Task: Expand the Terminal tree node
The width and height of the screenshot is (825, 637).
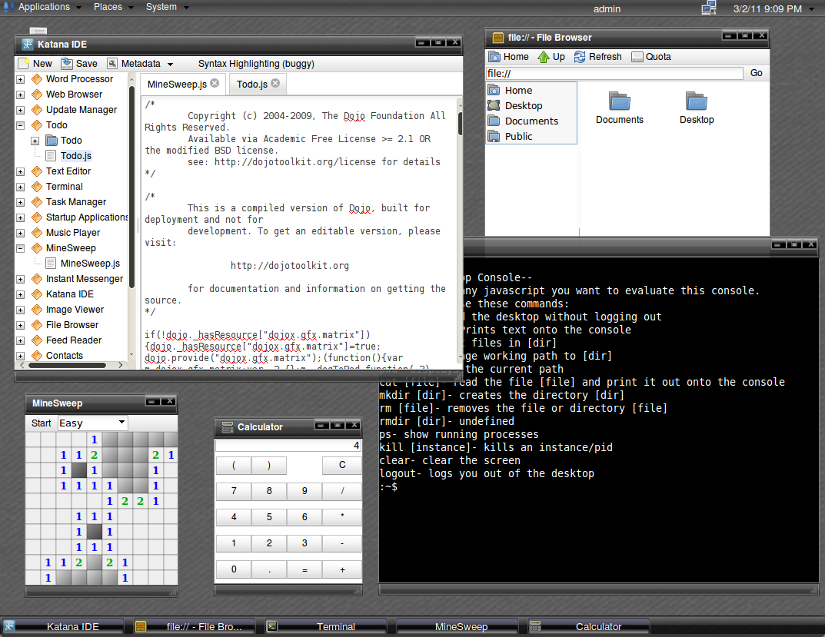Action: point(21,187)
